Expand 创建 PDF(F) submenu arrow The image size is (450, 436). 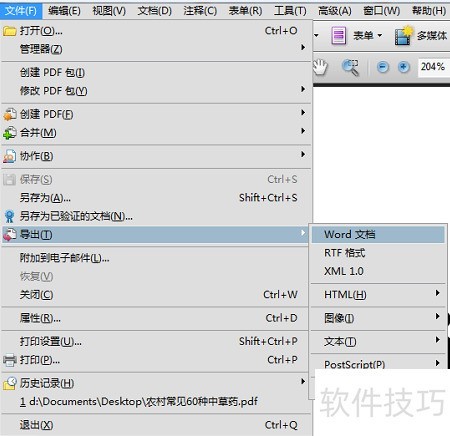click(x=303, y=112)
